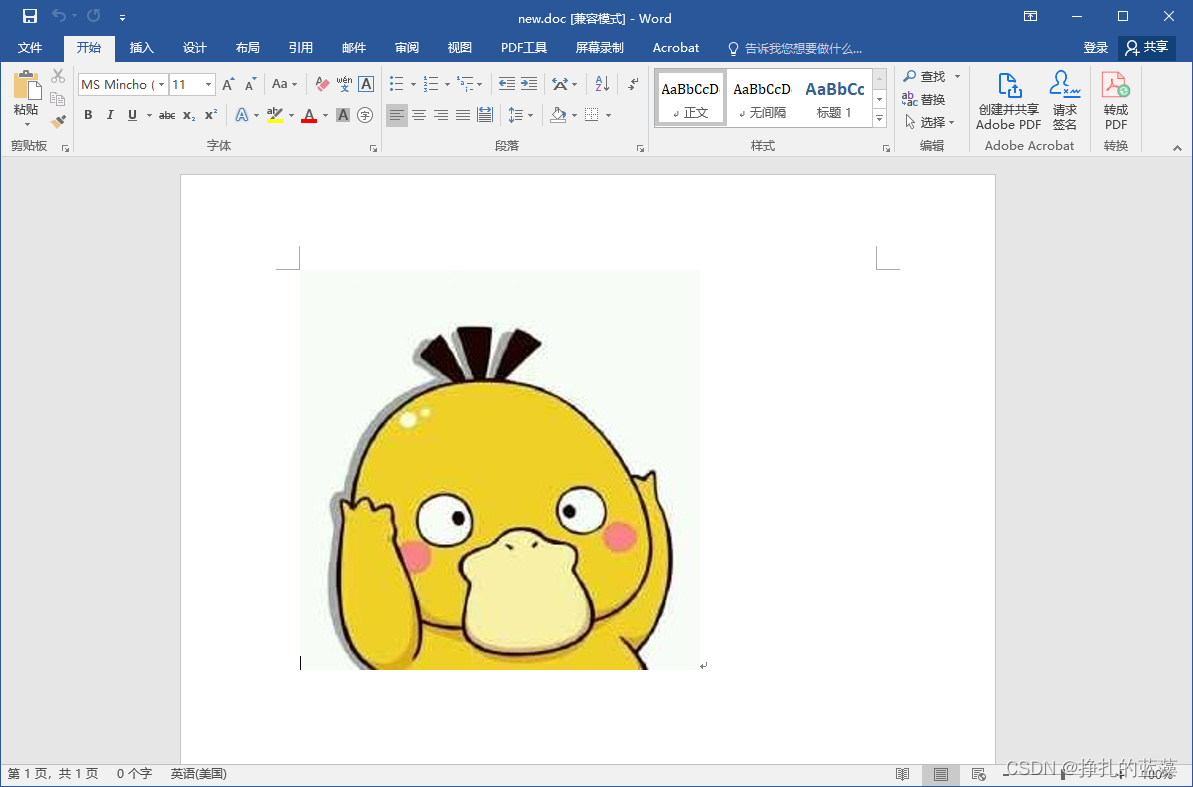The height and width of the screenshot is (787, 1193).
Task: Apply yellow text highlight color
Action: pos(275,115)
